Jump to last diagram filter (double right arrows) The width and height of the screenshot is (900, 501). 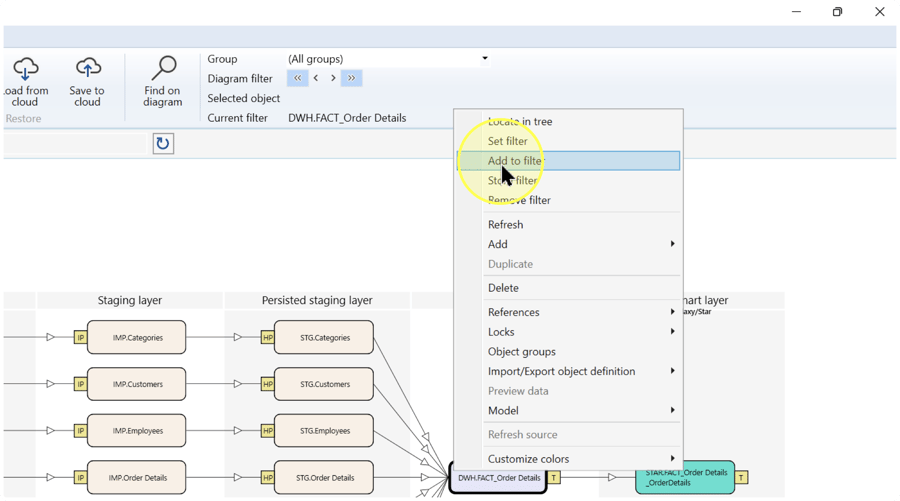pos(351,78)
